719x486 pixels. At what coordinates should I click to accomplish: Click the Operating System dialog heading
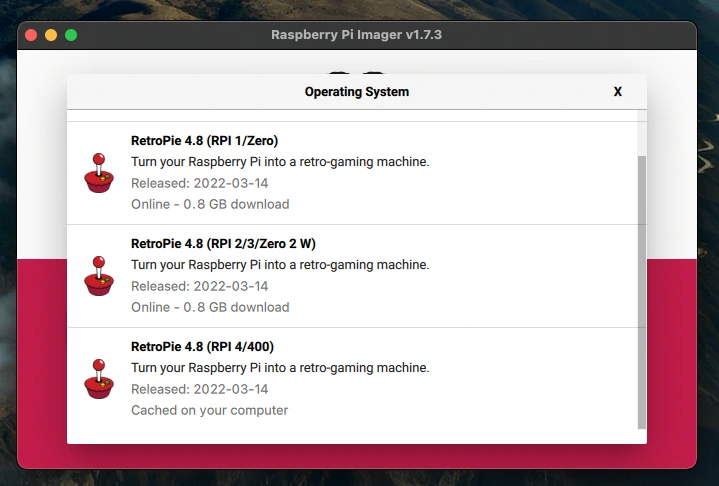[x=357, y=92]
